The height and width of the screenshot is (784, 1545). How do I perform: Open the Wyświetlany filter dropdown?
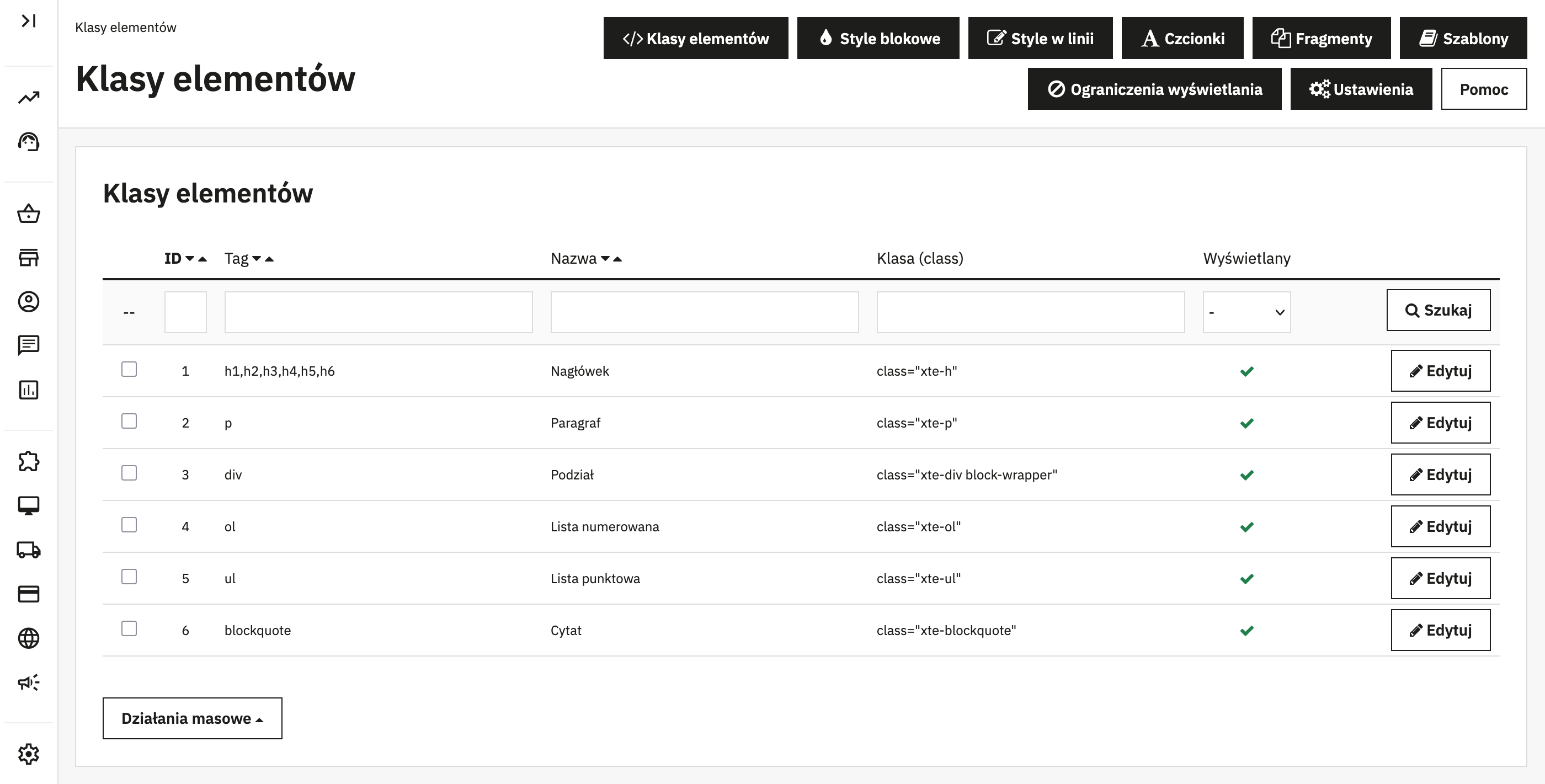1246,312
